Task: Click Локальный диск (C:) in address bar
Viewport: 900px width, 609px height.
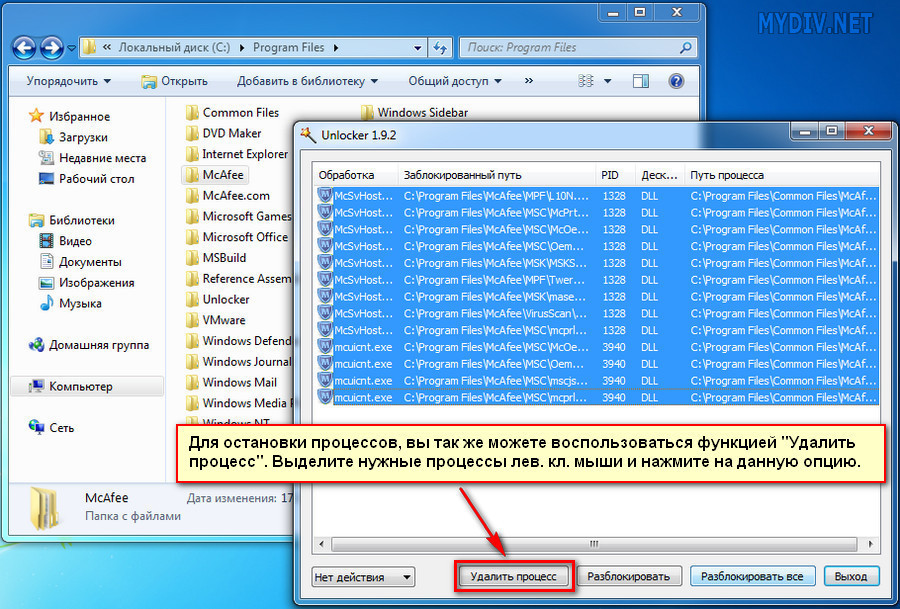Action: pos(174,48)
